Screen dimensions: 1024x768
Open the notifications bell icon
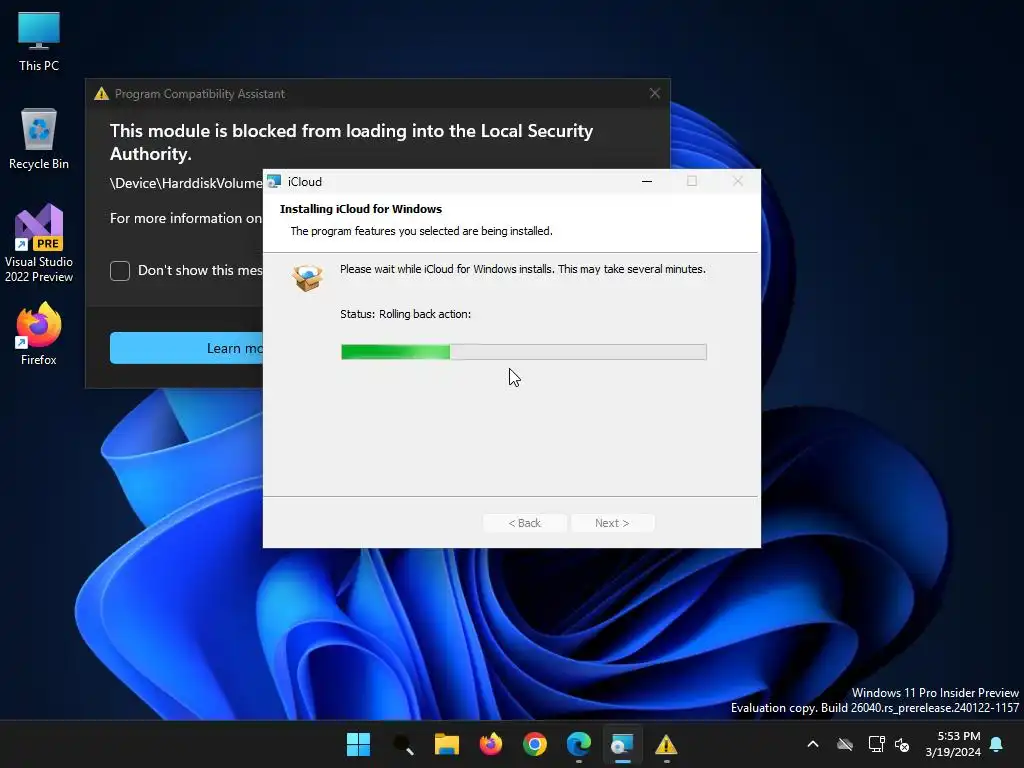point(997,744)
